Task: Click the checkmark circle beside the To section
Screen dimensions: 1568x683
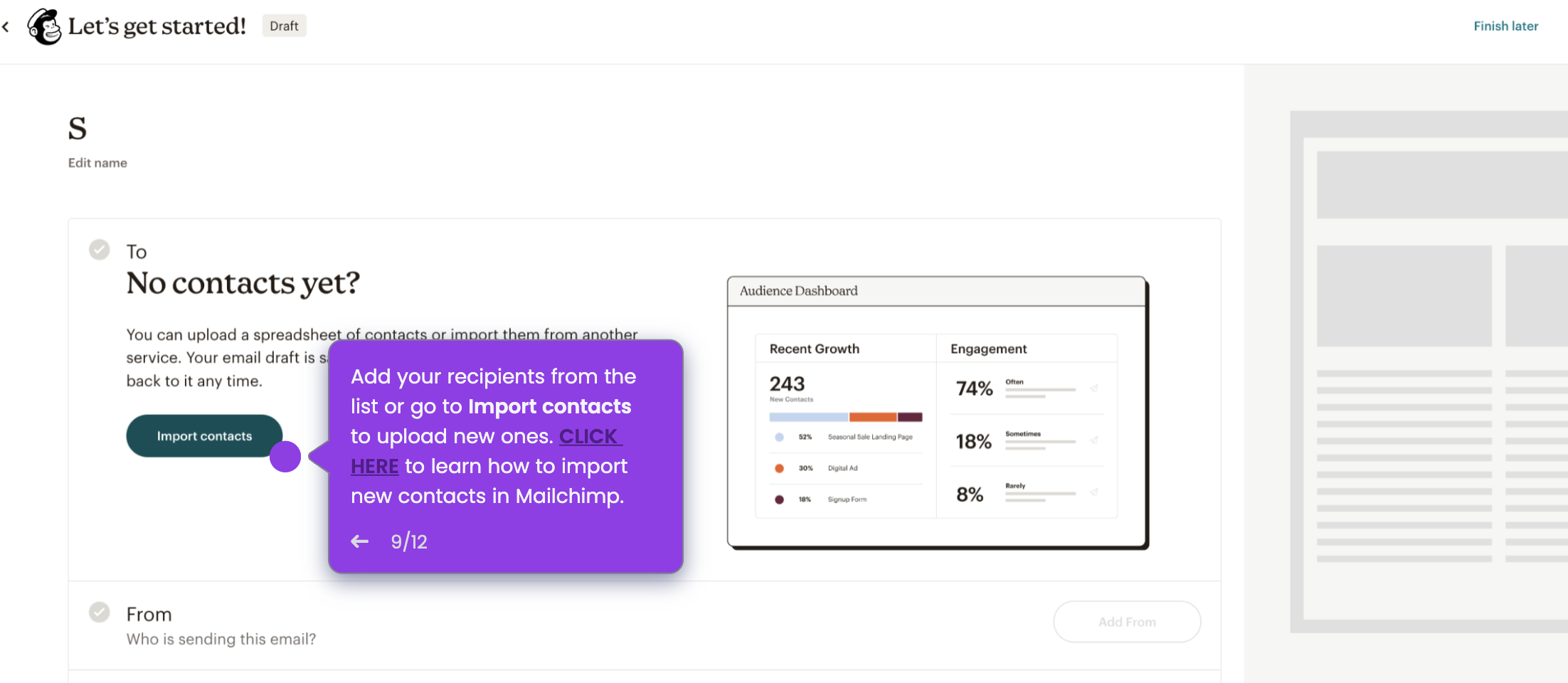Action: pos(100,250)
